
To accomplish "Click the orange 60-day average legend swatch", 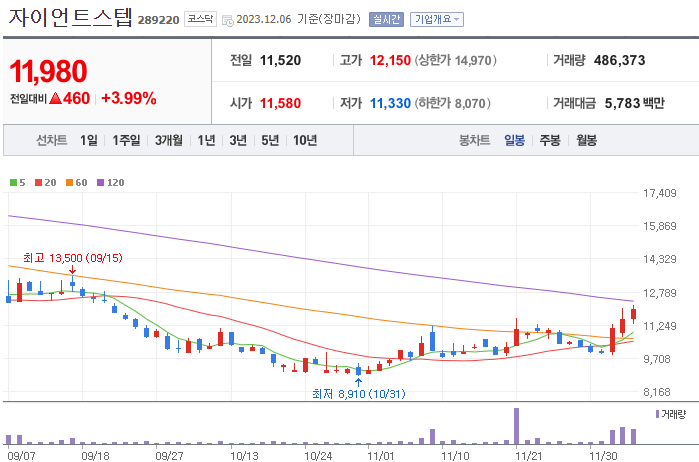I will pos(70,182).
